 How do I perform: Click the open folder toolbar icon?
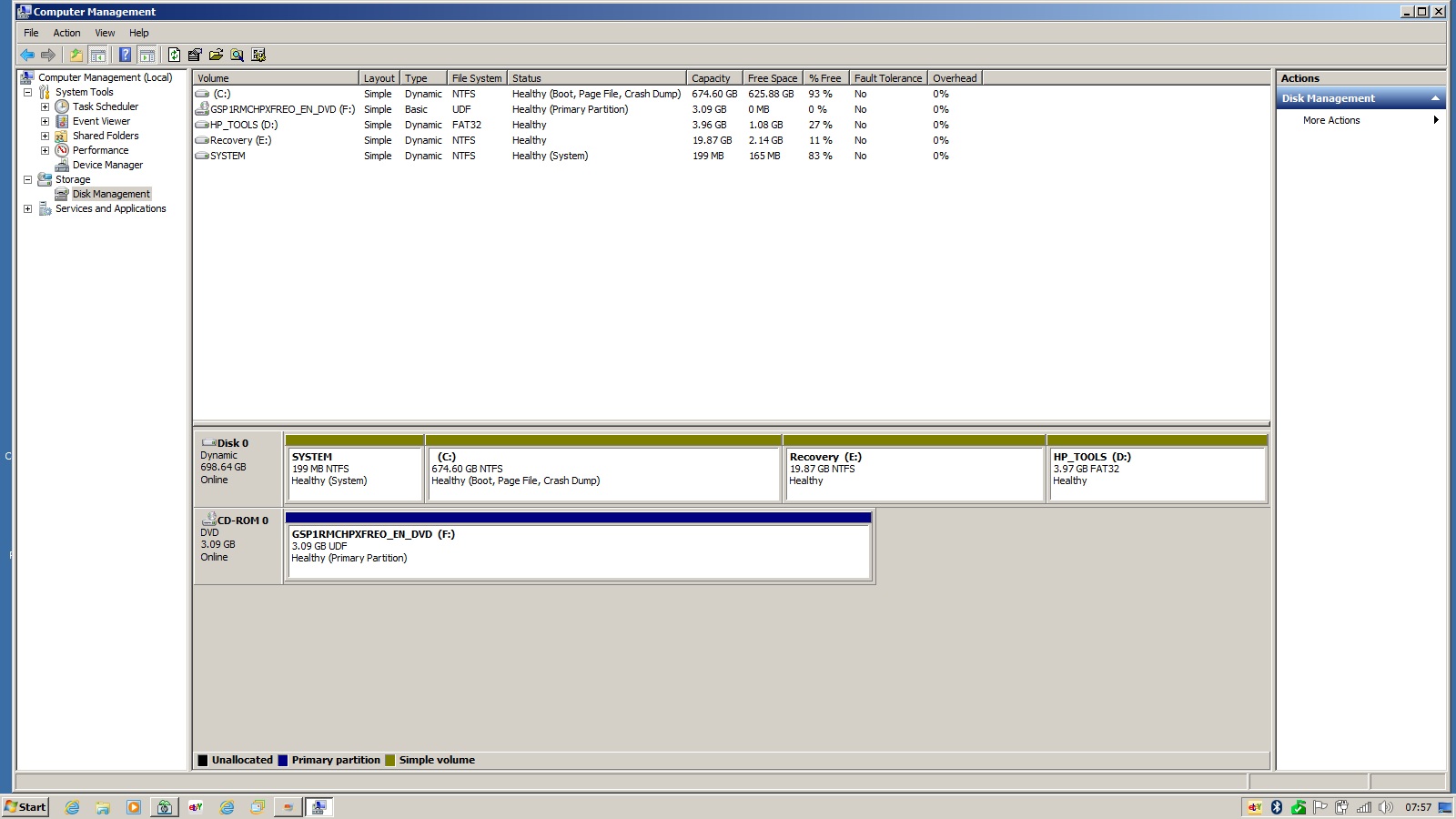click(216, 55)
